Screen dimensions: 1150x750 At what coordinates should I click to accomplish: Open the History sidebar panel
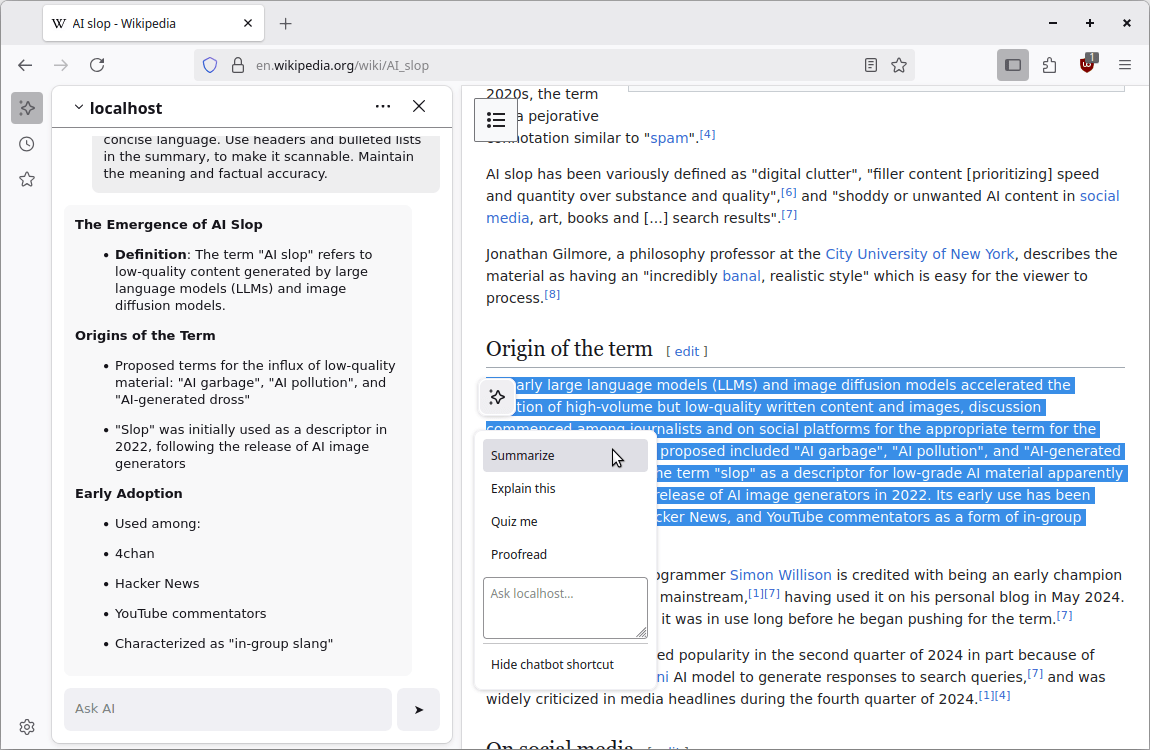tap(27, 144)
